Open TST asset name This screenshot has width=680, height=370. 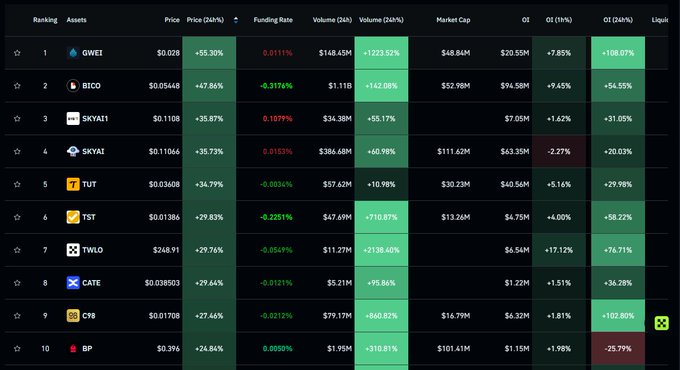click(x=89, y=217)
